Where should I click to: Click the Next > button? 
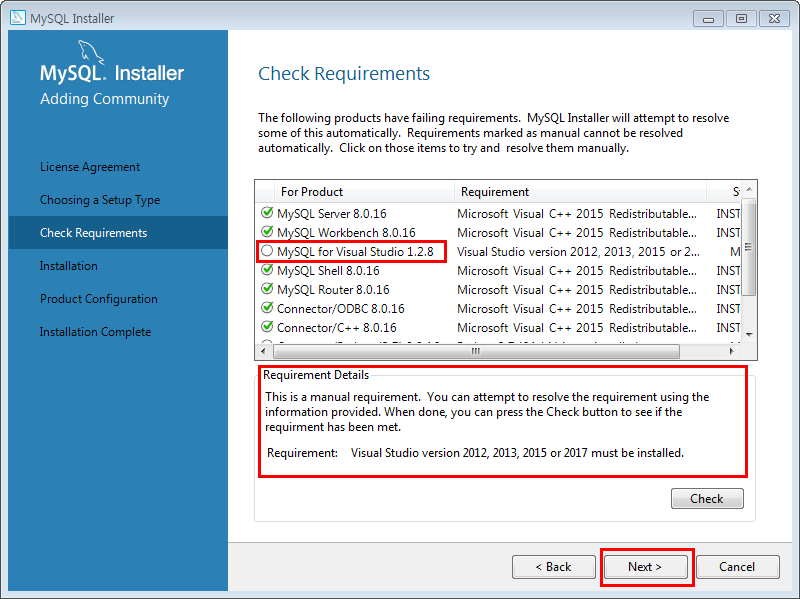(x=645, y=567)
